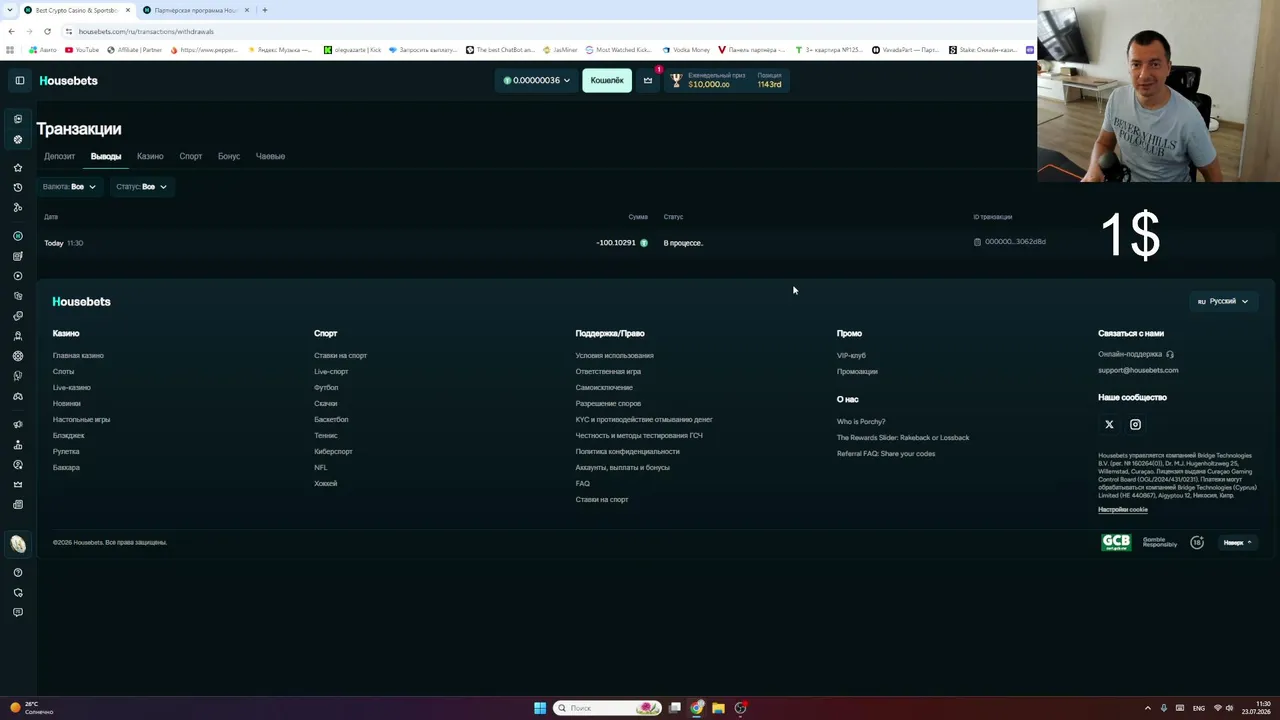The image size is (1280, 720).
Task: Switch to the Казино tab
Action: (x=150, y=156)
